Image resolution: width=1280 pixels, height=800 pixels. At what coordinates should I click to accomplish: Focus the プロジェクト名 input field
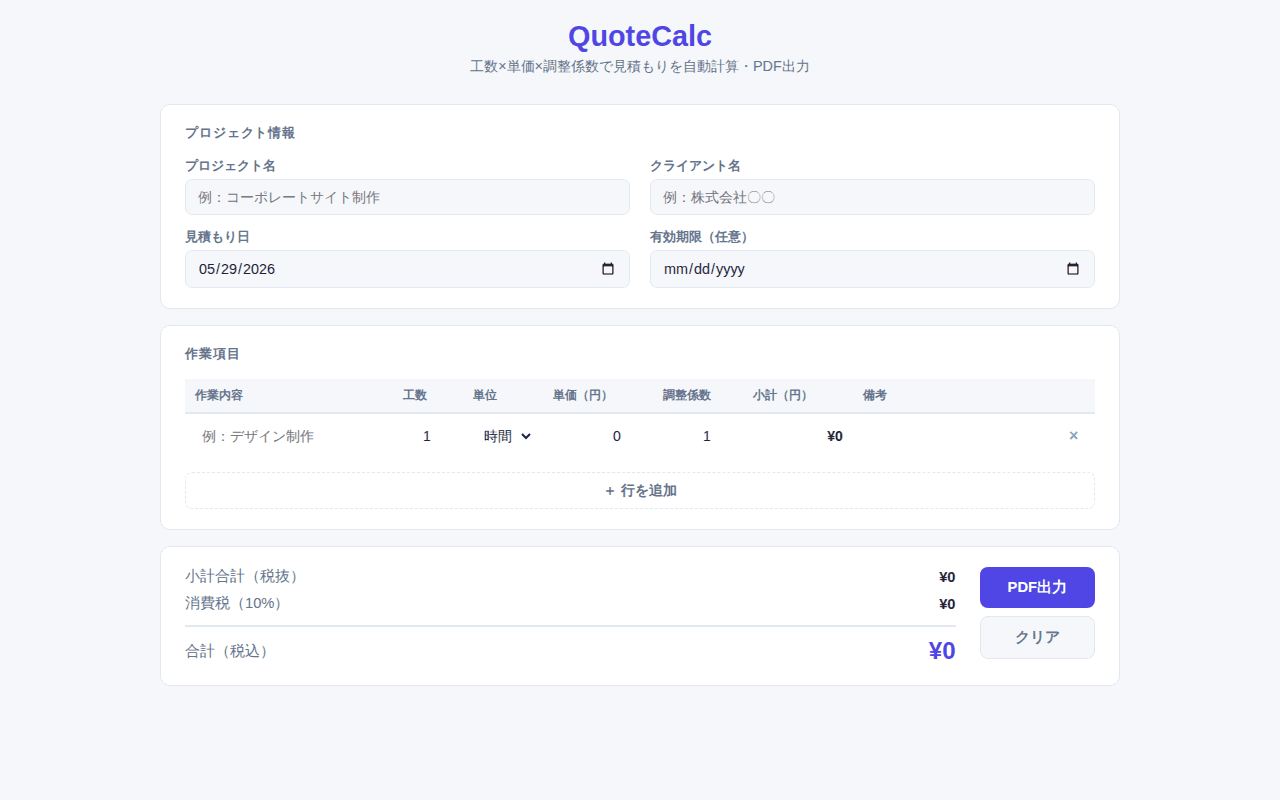pyautogui.click(x=407, y=197)
